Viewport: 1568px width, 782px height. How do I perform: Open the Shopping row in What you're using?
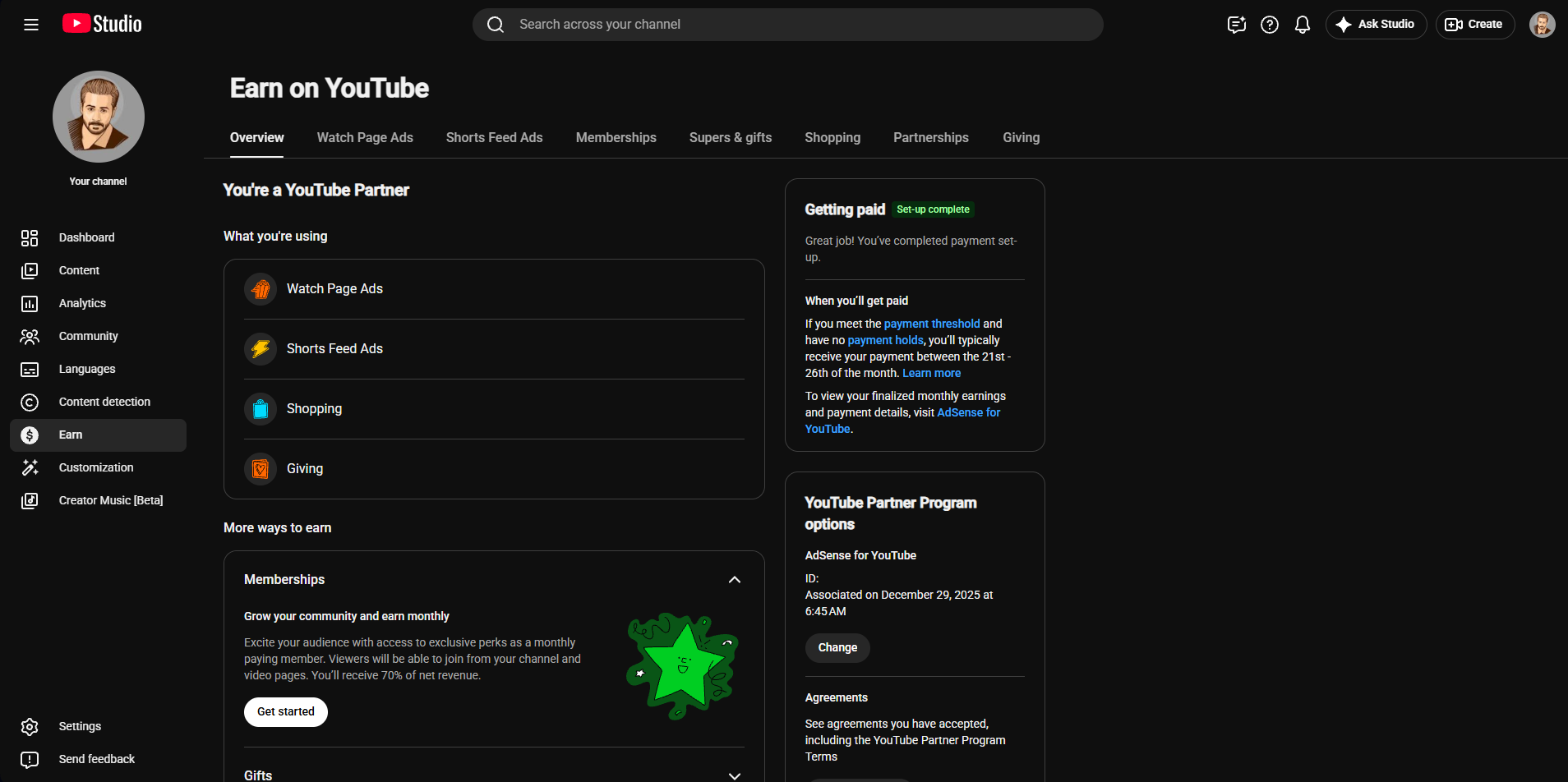pos(494,409)
